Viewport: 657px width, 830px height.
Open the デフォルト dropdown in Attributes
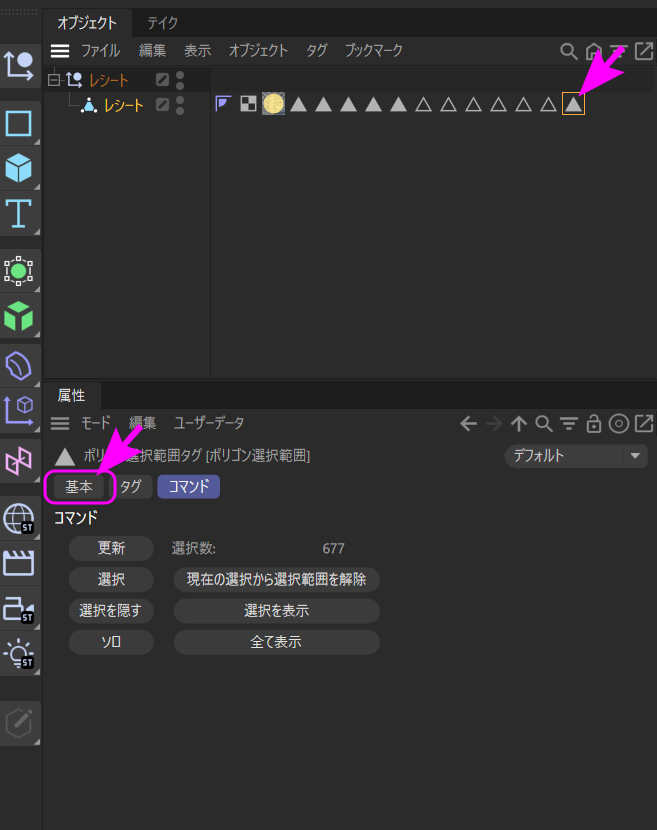point(576,456)
